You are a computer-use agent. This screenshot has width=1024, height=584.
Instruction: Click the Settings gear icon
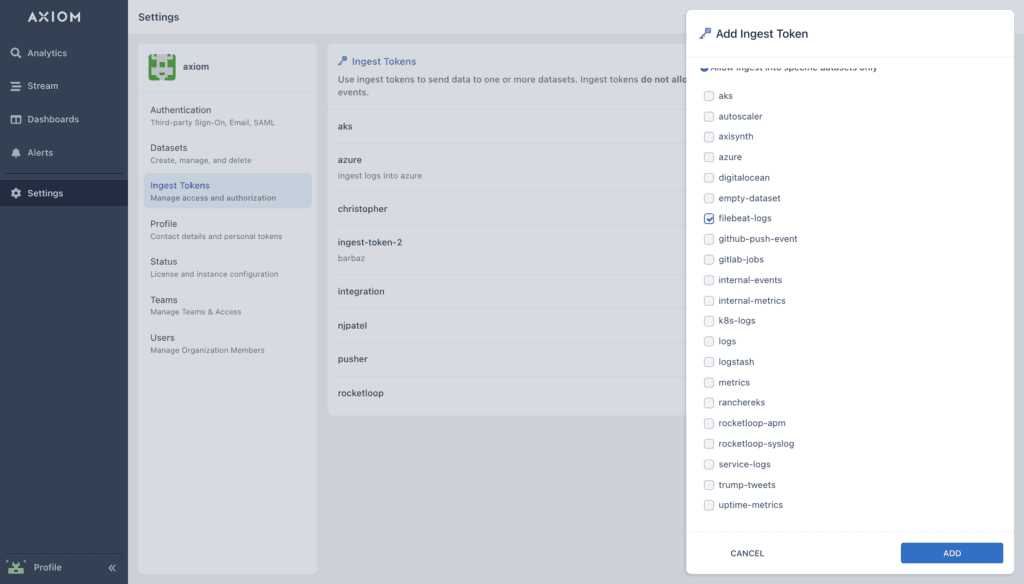[16, 193]
